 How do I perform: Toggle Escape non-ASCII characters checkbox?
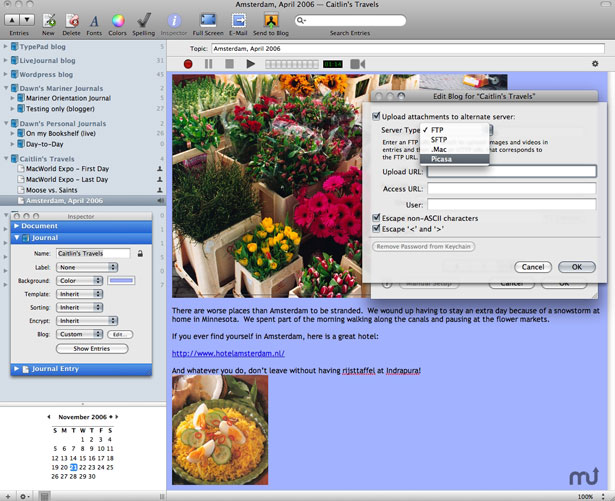tap(376, 218)
